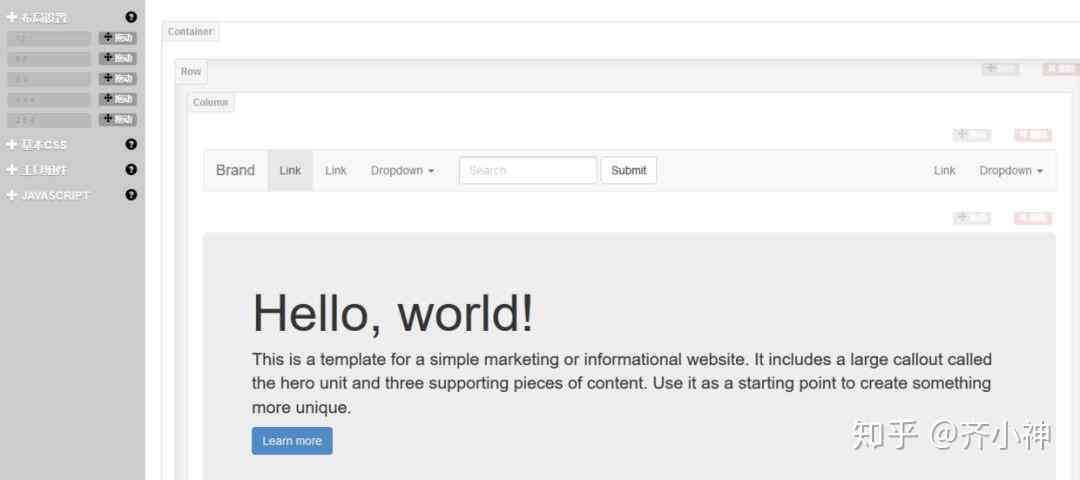Edit the 8 4 column layout input
The width and height of the screenshot is (1080, 480).
pos(49,79)
